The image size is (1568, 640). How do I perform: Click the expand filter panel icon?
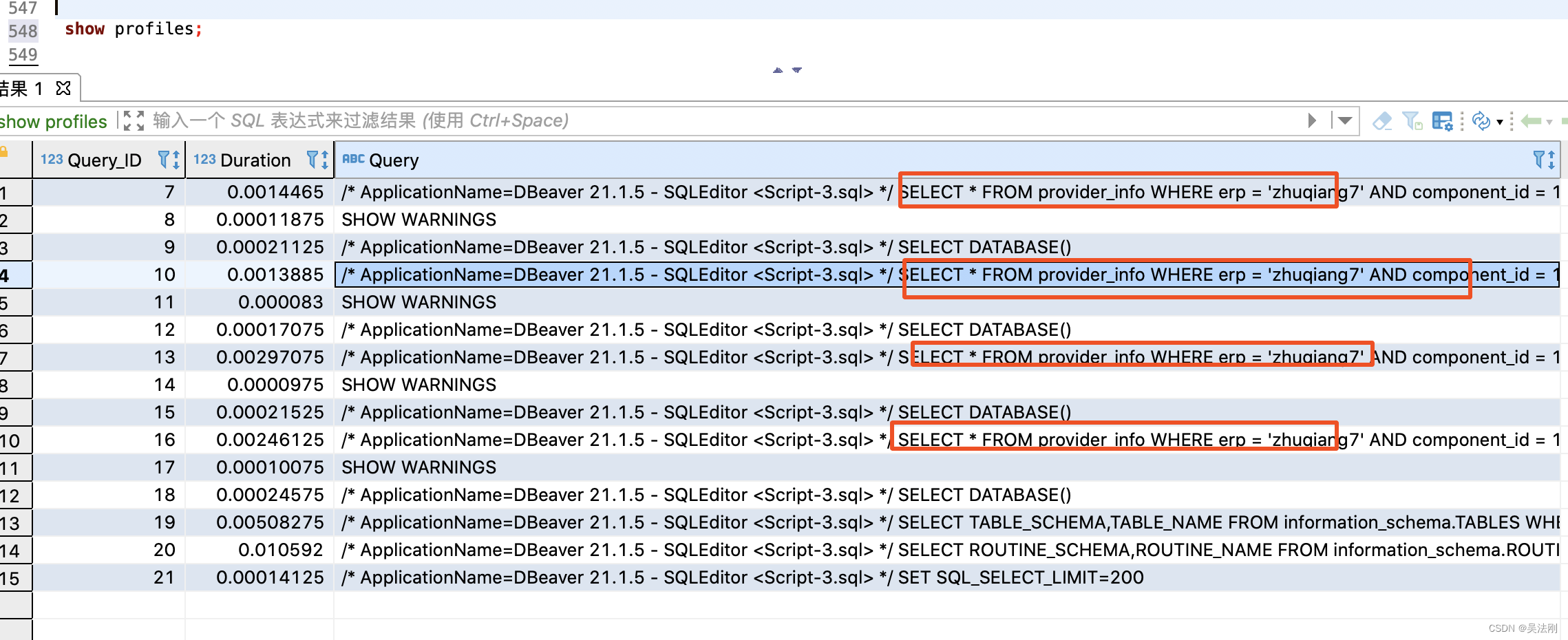click(x=134, y=121)
